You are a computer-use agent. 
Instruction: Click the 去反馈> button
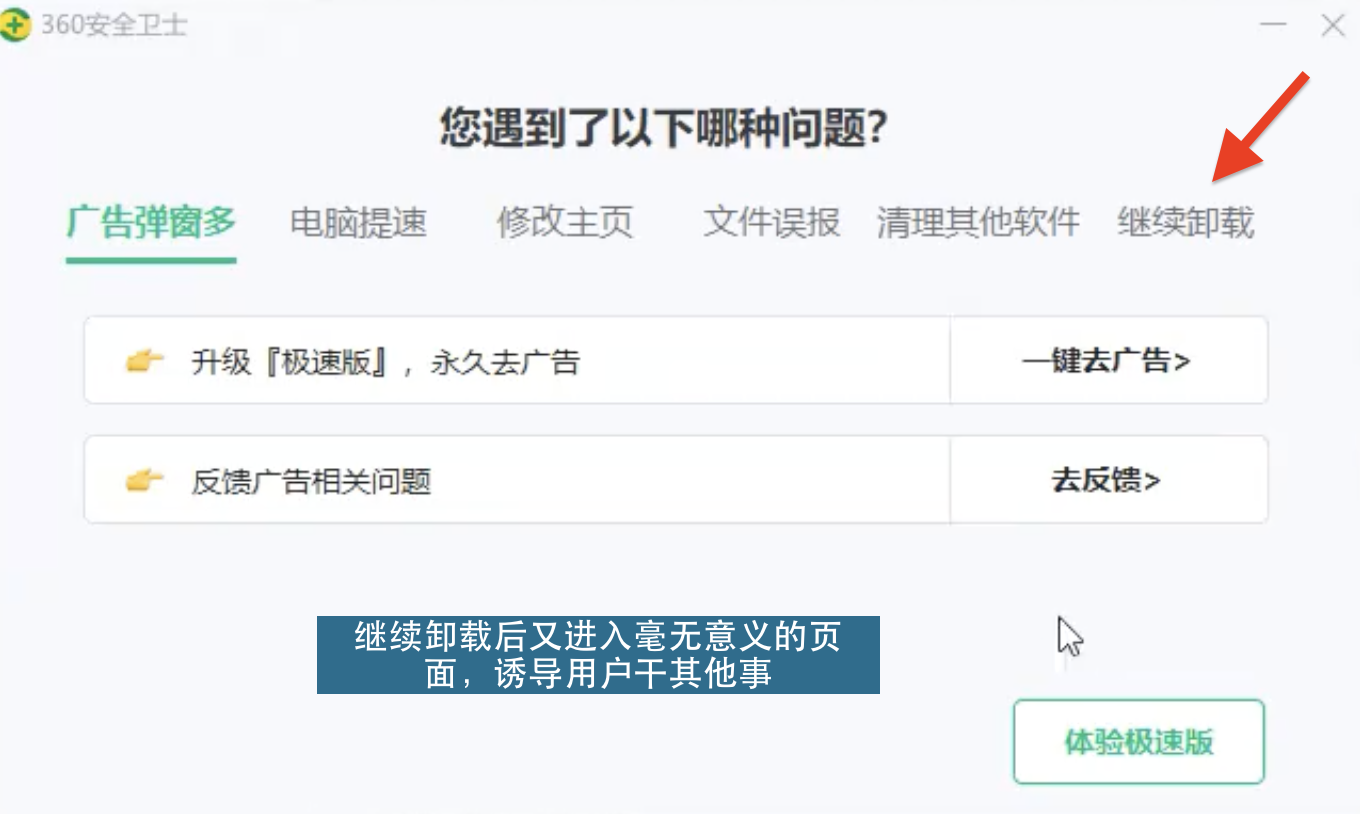1108,480
